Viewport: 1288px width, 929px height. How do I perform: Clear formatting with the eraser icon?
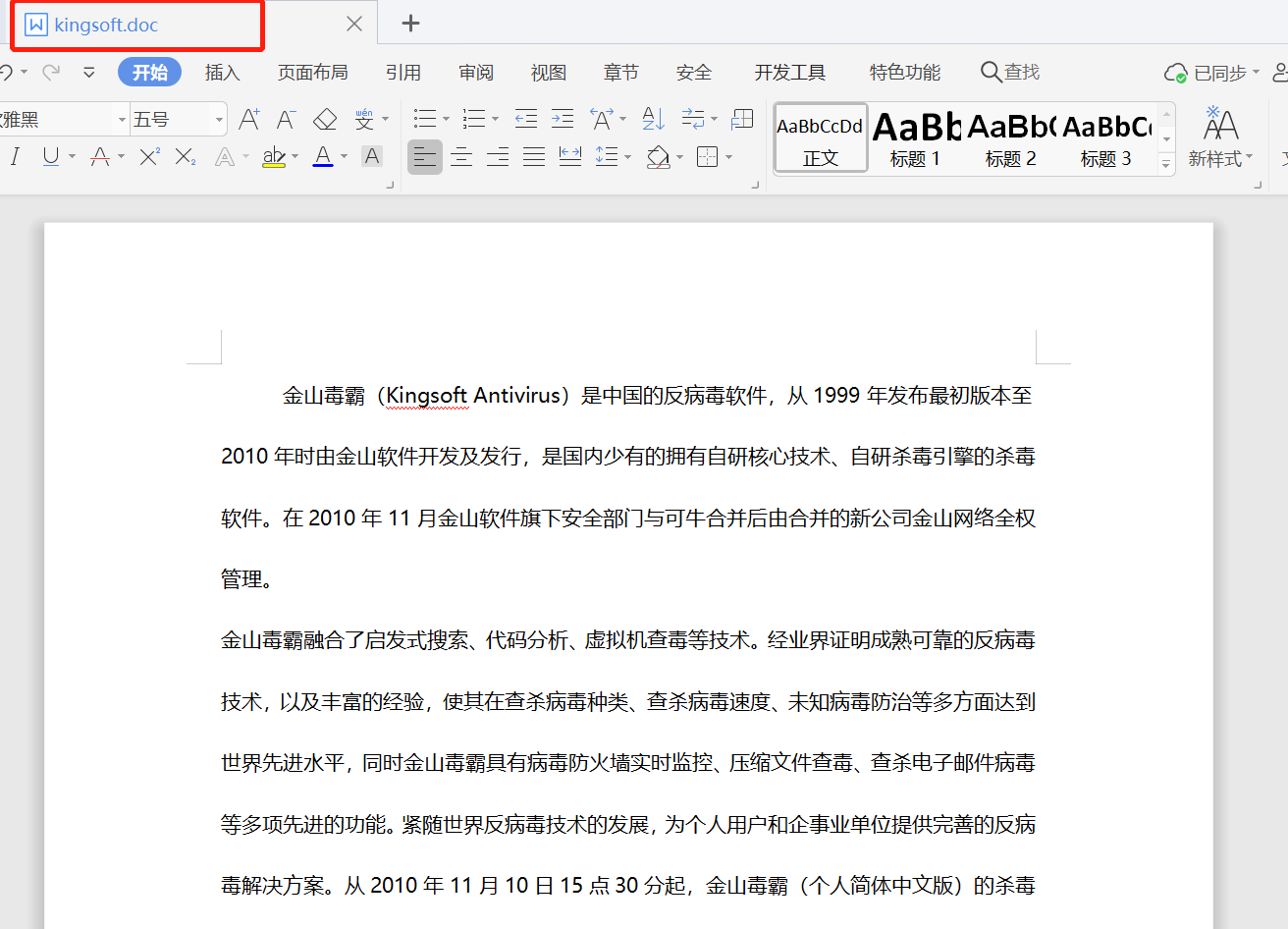tap(325, 120)
